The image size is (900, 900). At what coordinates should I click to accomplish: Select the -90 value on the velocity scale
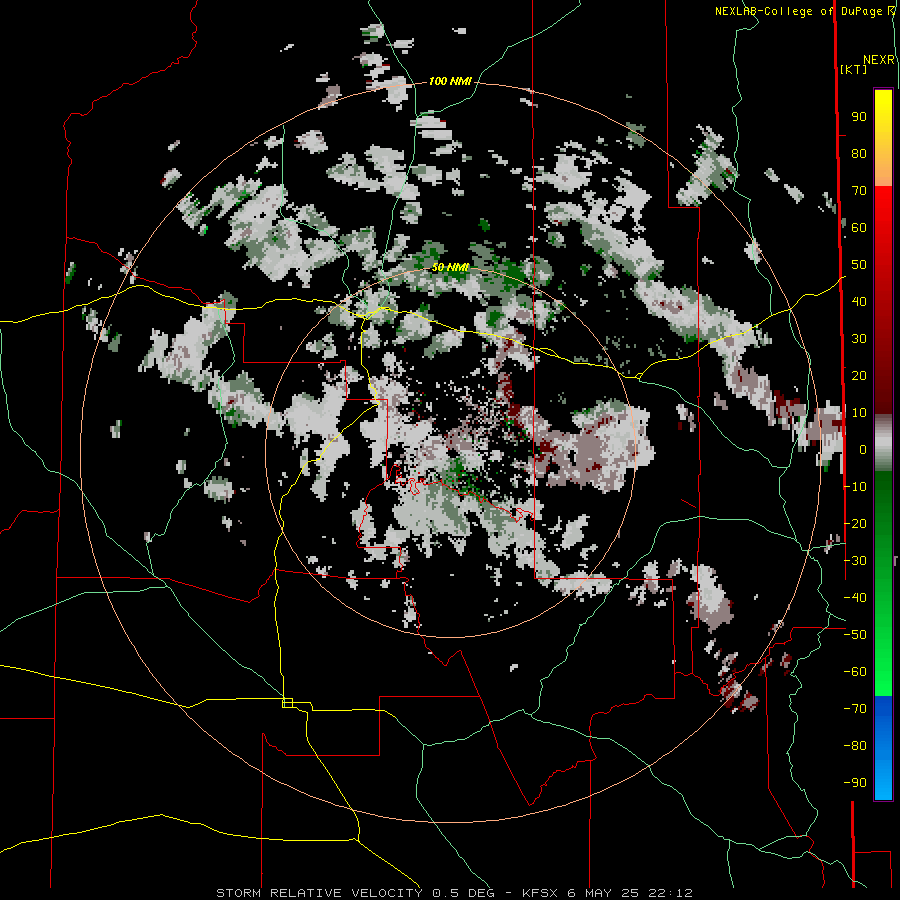click(855, 782)
